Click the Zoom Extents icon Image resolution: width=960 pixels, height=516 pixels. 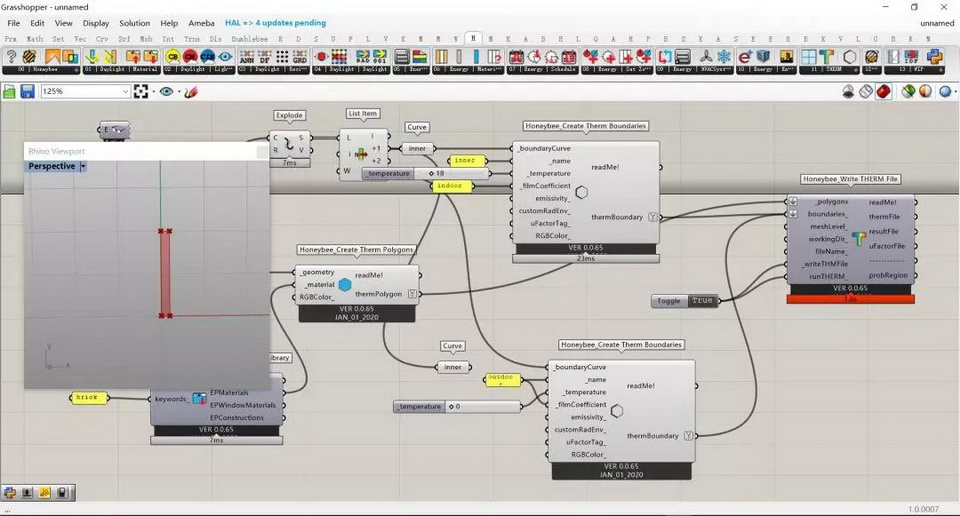click(141, 91)
